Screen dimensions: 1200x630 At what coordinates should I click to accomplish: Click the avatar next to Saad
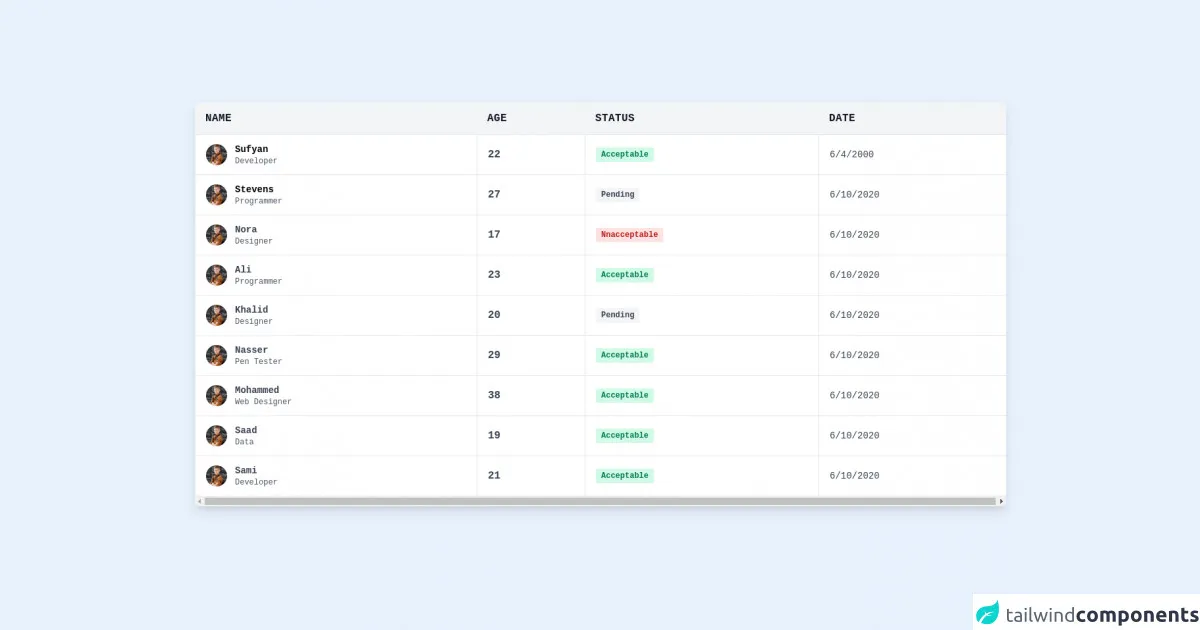(x=216, y=435)
